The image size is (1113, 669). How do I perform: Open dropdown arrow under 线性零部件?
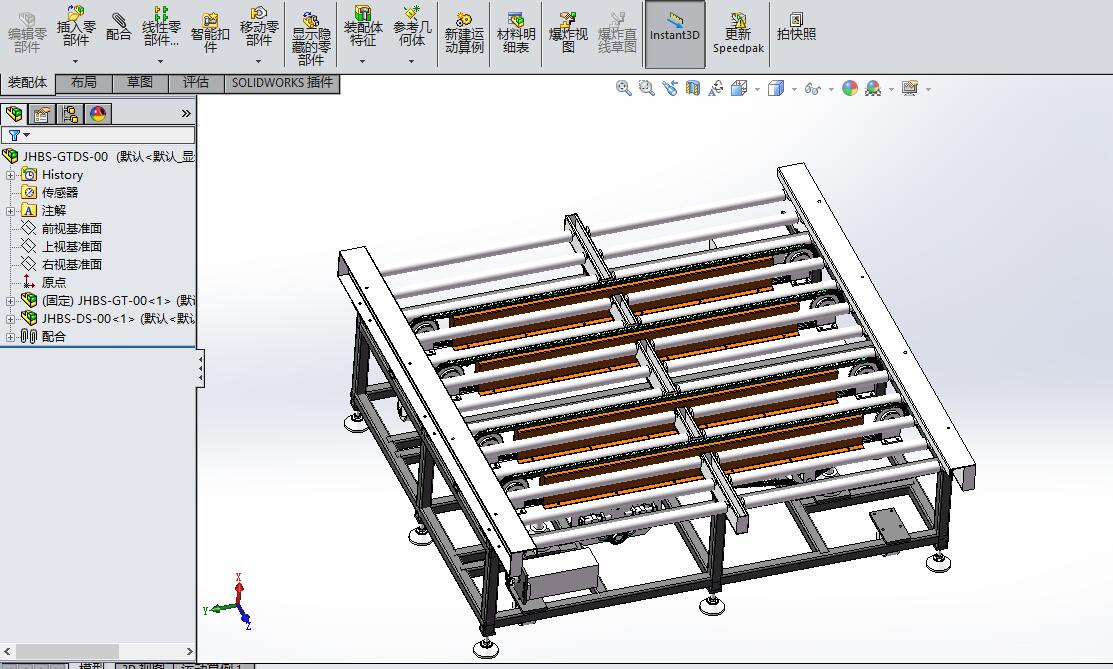click(x=161, y=61)
